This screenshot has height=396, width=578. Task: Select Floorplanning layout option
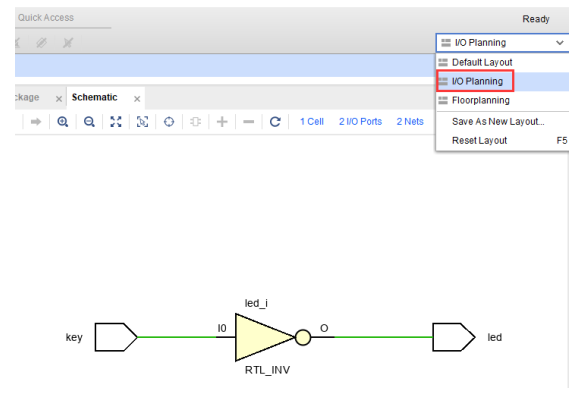pos(502,100)
